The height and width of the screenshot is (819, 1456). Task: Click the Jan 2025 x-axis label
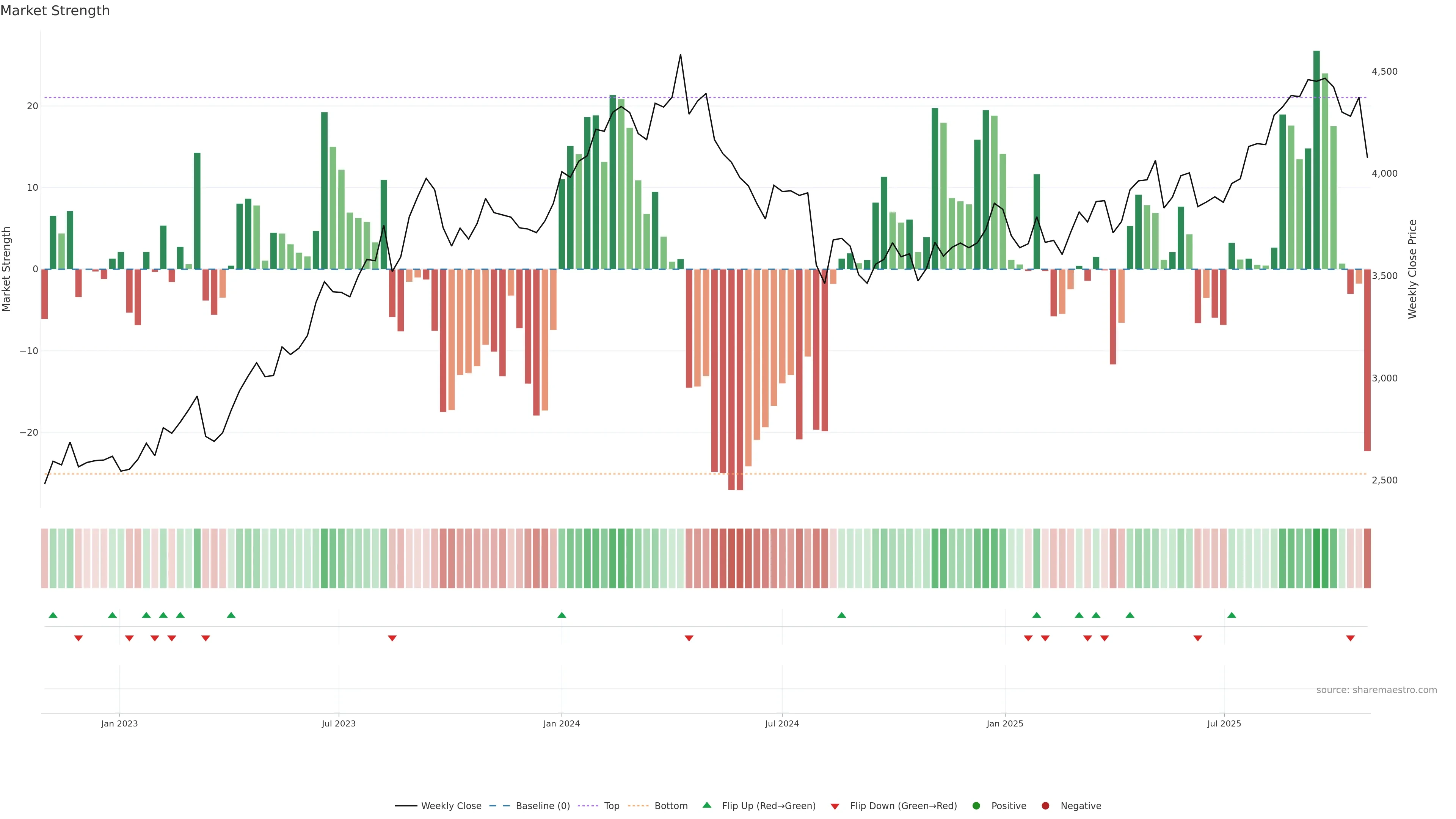[1004, 723]
